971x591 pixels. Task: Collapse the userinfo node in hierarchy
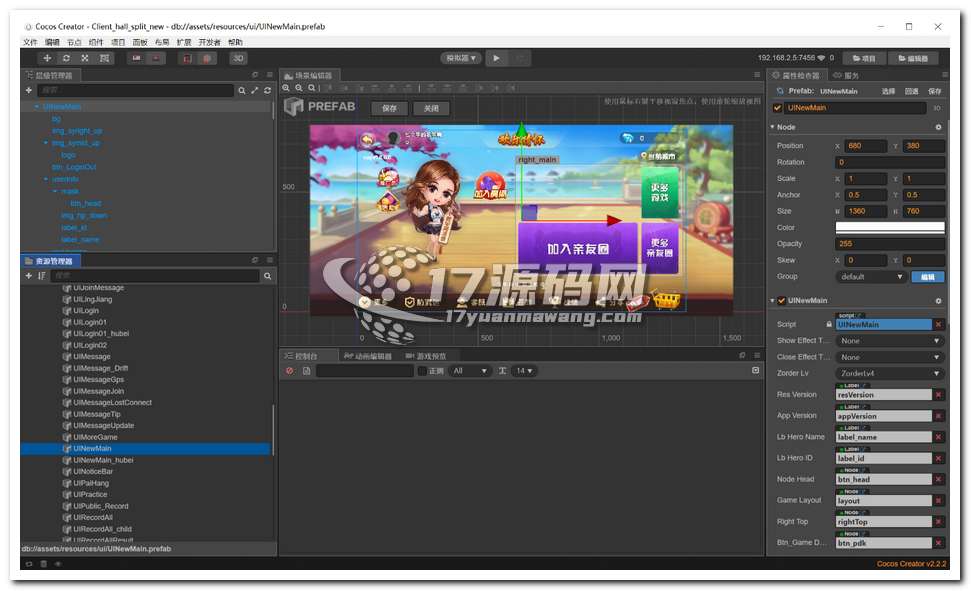pyautogui.click(x=46, y=180)
